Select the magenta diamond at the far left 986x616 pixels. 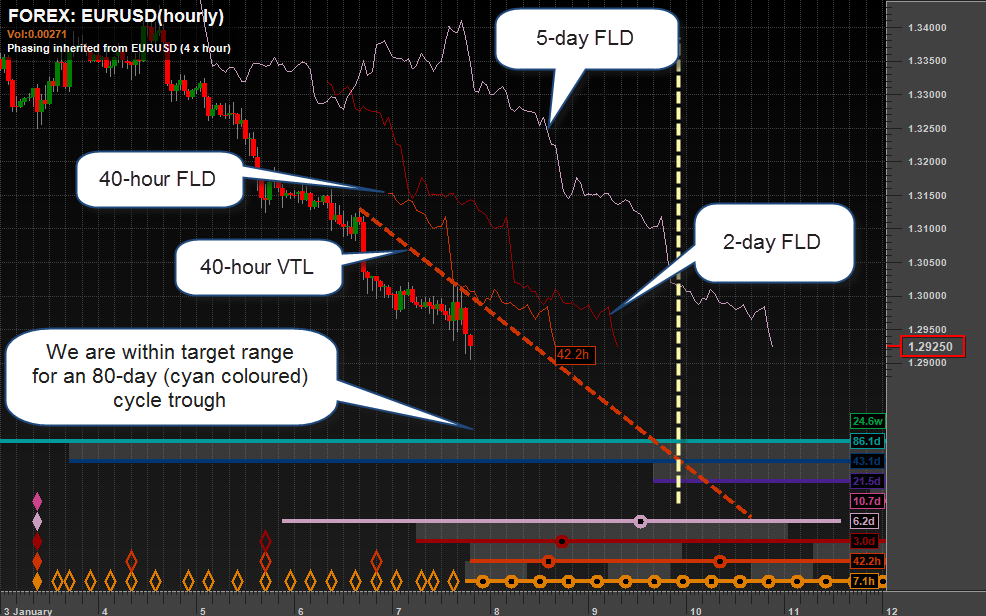(x=38, y=500)
